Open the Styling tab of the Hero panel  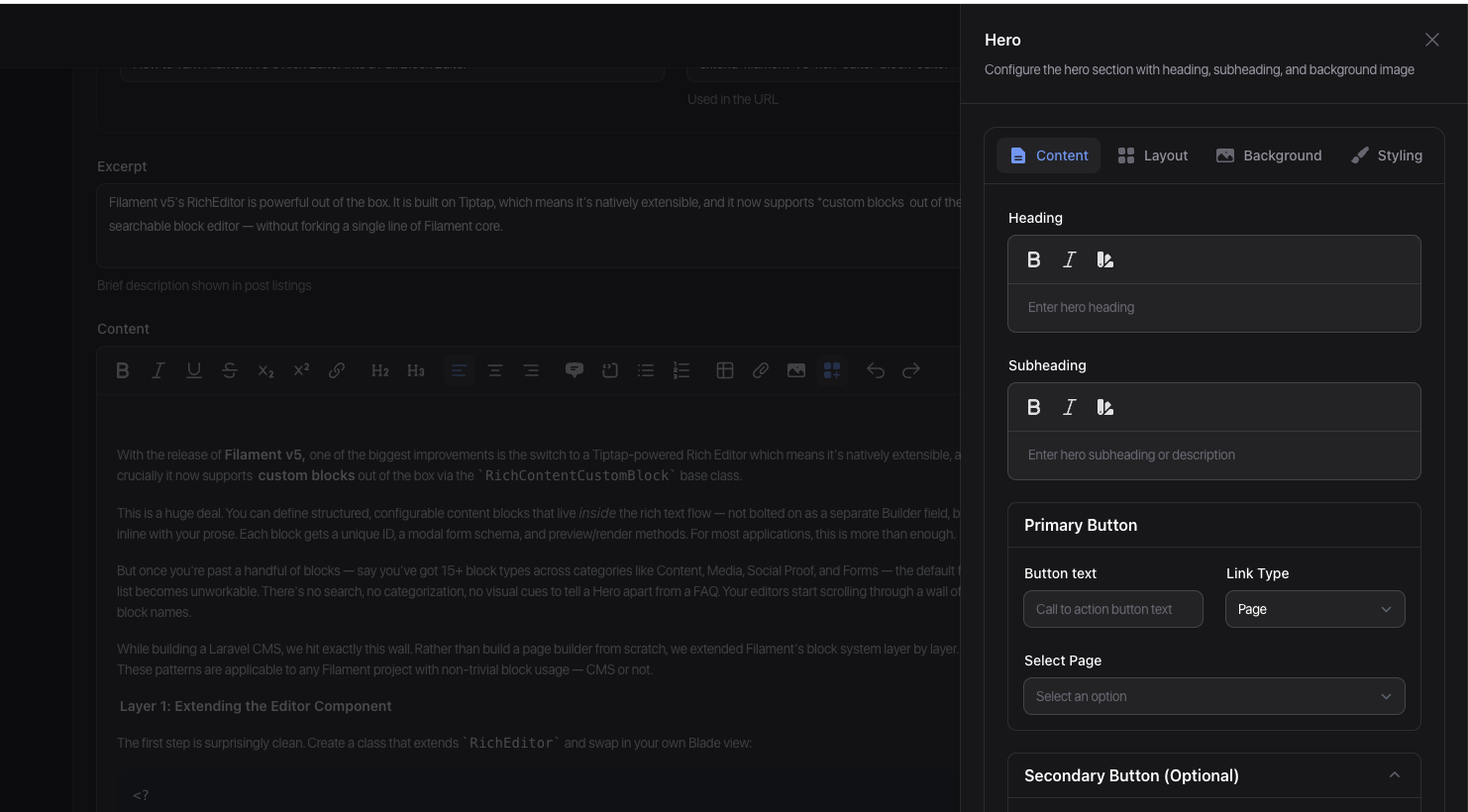(1387, 155)
